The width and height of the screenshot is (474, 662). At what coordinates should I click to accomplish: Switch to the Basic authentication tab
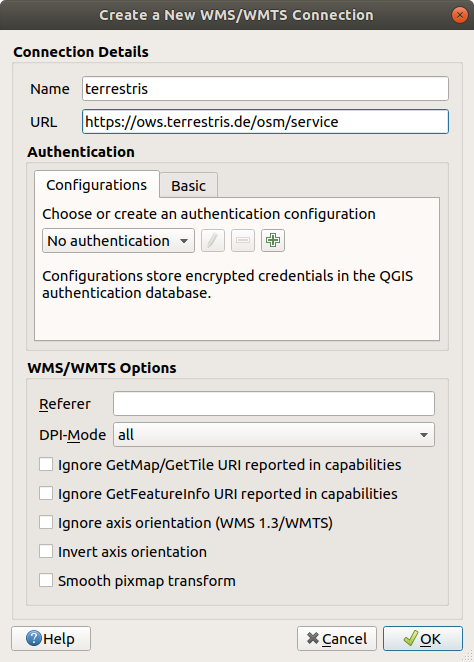(x=188, y=185)
